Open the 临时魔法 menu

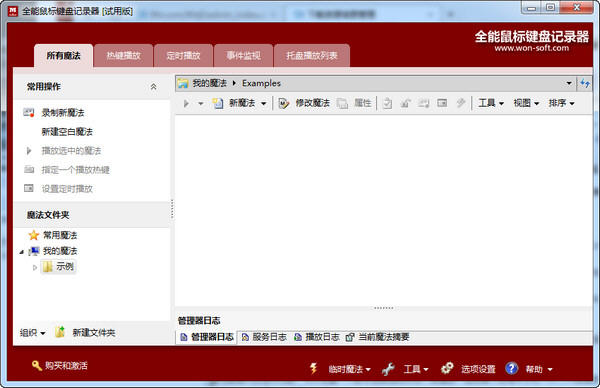pos(349,369)
